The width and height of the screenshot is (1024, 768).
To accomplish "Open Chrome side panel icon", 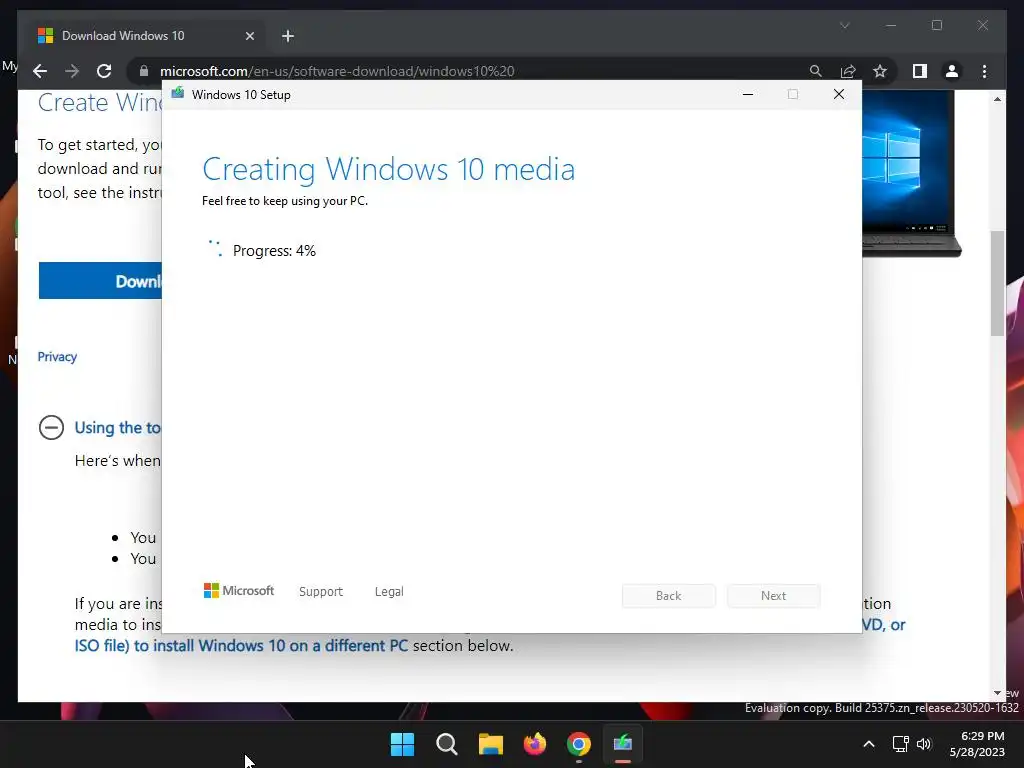I will point(920,71).
